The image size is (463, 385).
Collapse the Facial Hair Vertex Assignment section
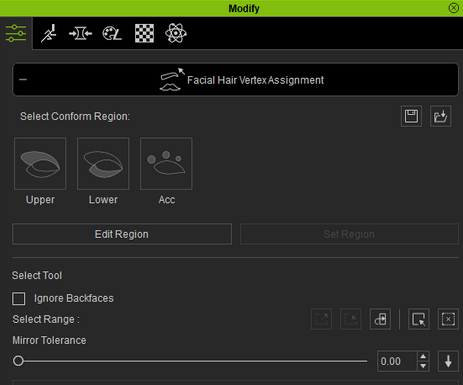point(23,80)
